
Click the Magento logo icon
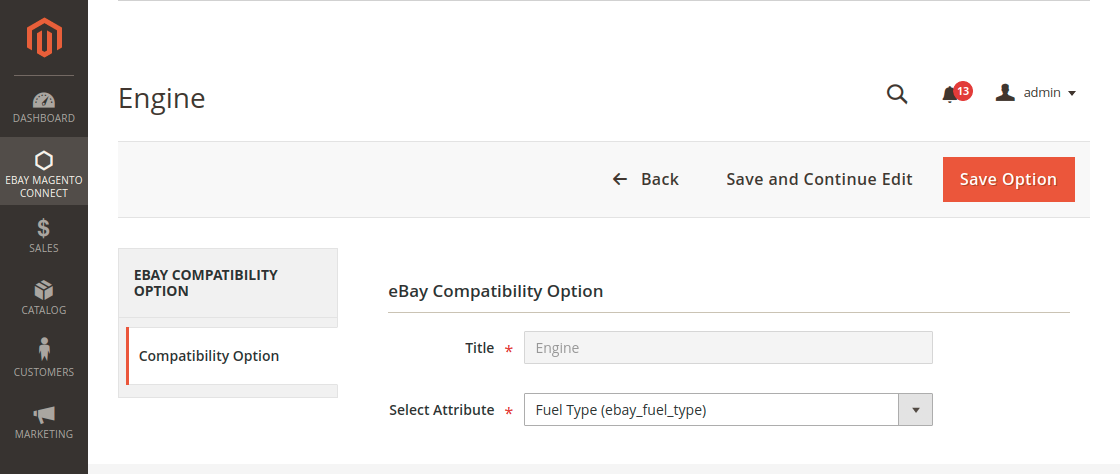pos(44,38)
